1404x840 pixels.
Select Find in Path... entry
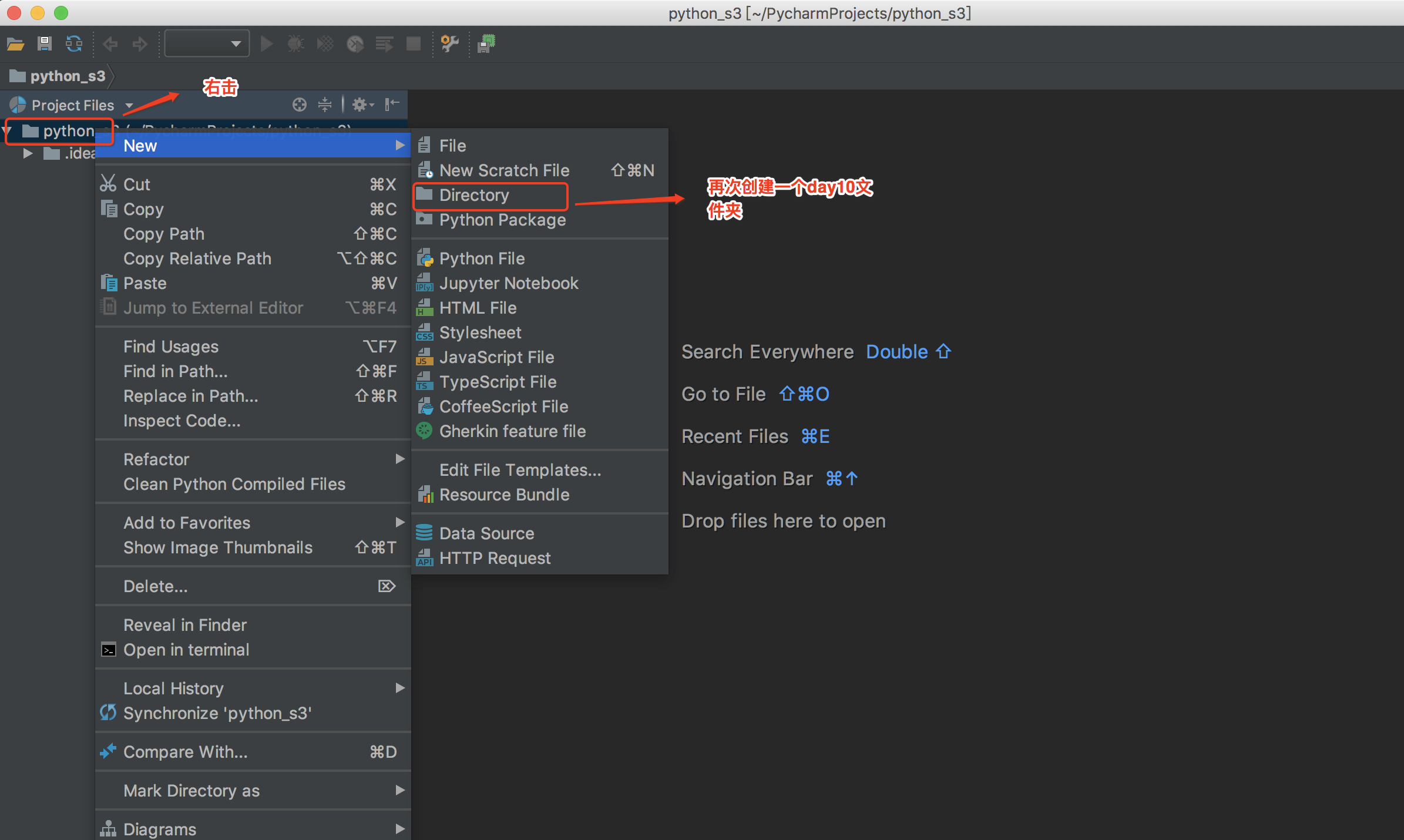(253, 371)
